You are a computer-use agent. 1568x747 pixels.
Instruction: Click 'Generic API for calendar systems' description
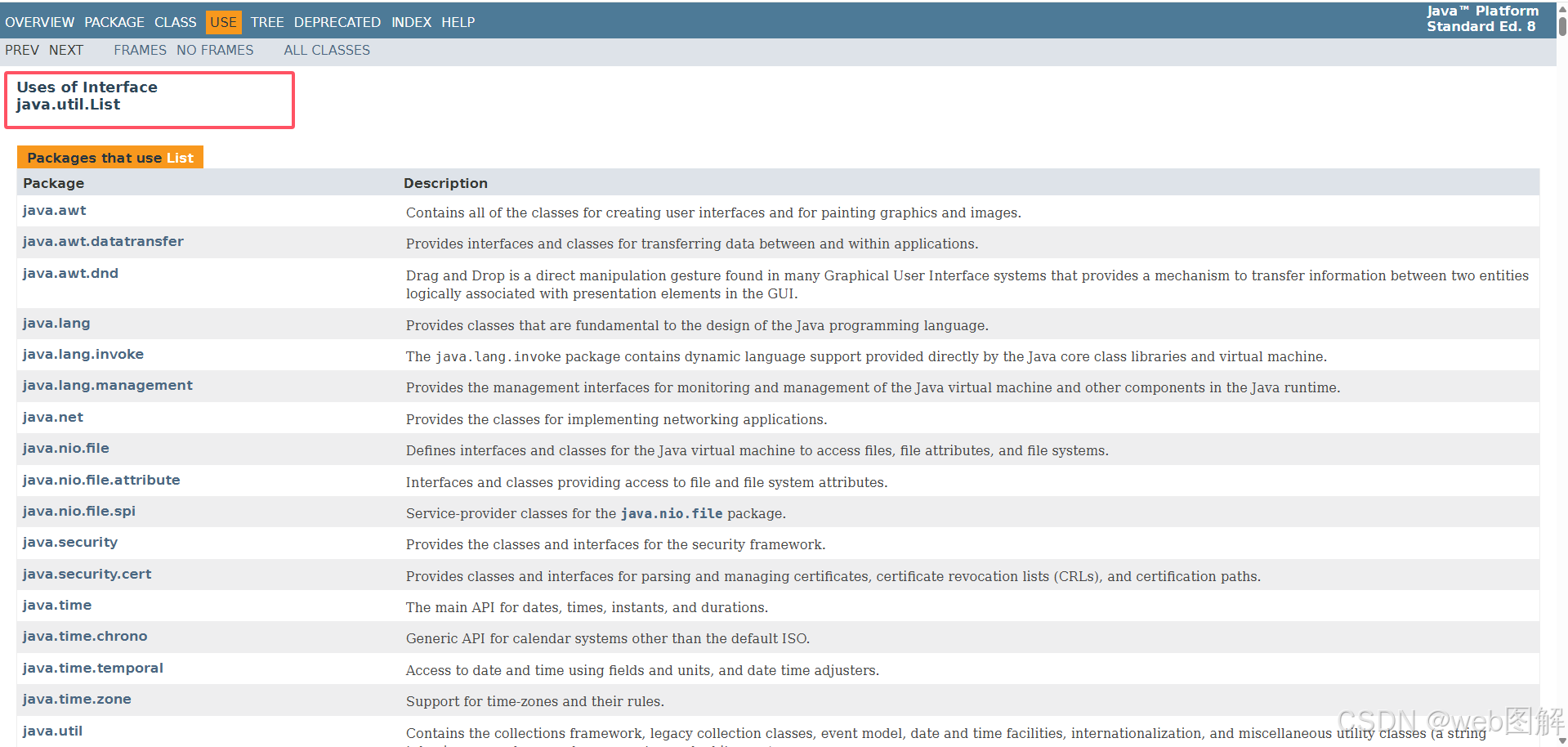(608, 638)
